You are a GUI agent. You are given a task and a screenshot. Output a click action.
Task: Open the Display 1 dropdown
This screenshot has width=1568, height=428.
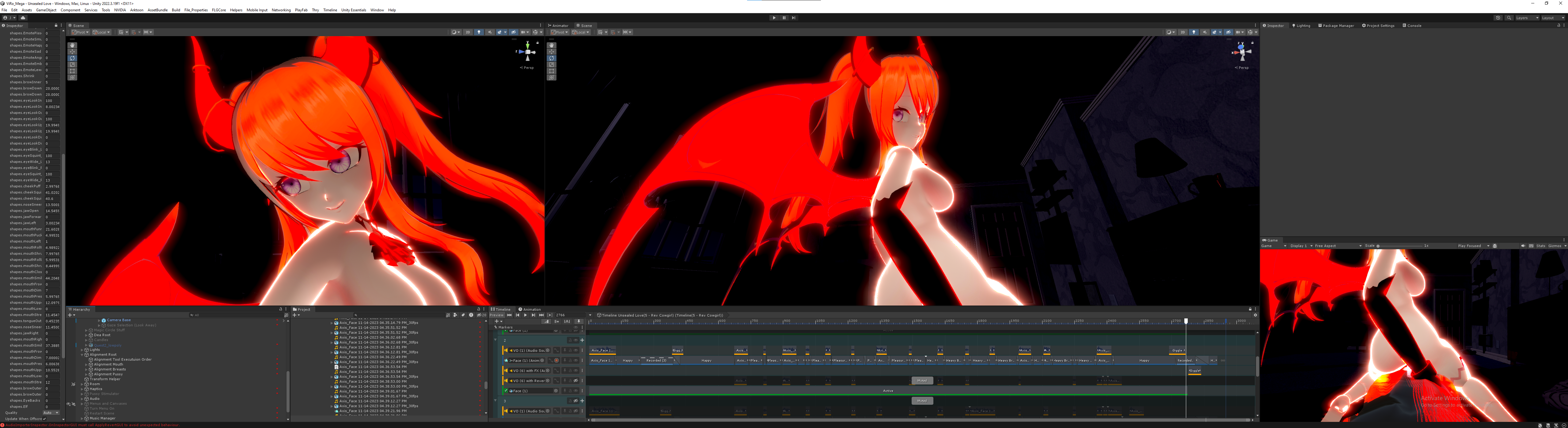[1301, 246]
